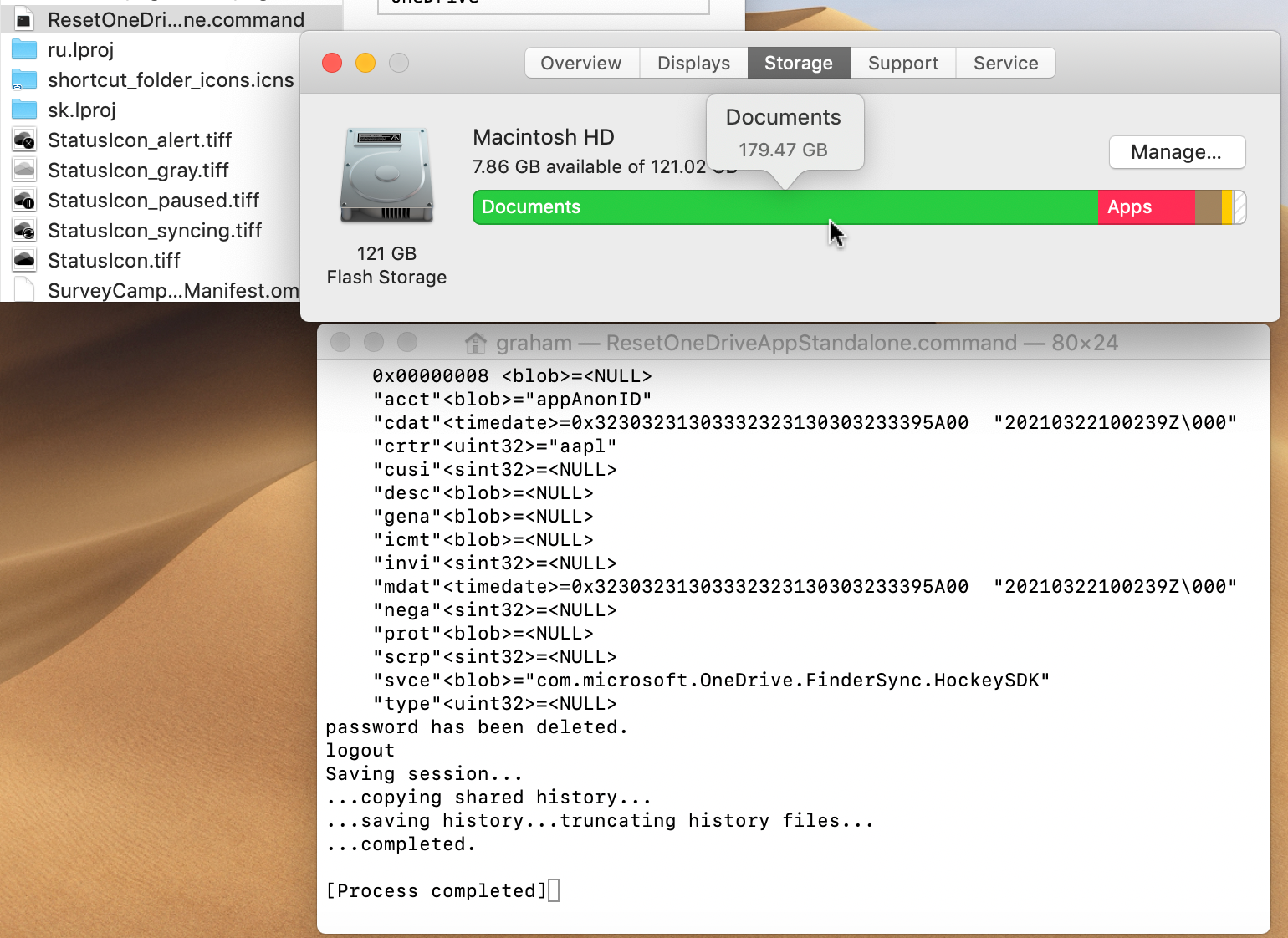The height and width of the screenshot is (938, 1288).
Task: Select SurveyCamp...Manifest file name
Action: [173, 291]
